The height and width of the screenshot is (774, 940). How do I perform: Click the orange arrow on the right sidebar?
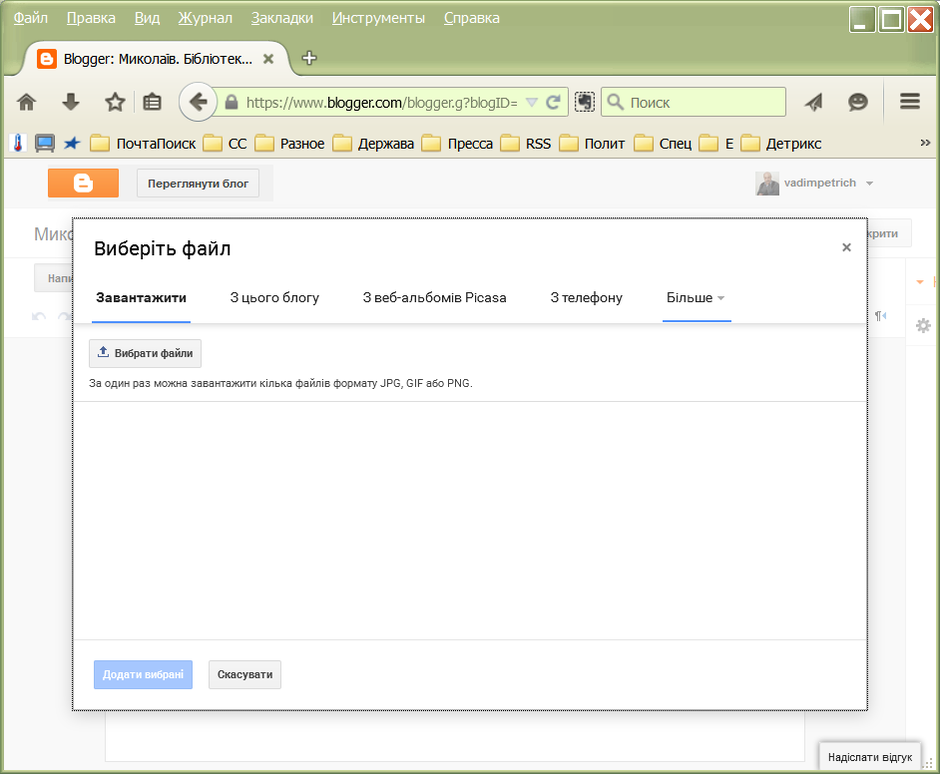coord(920,282)
